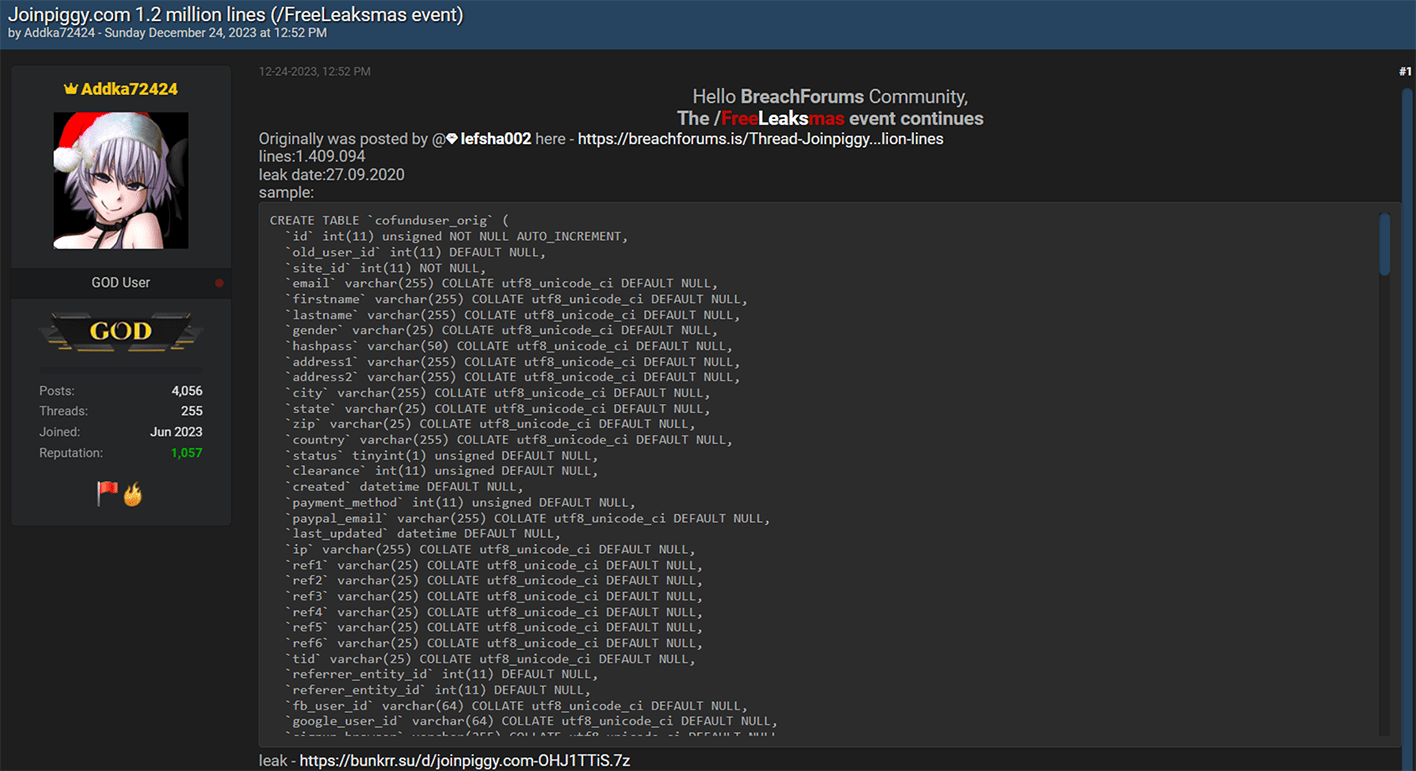The height and width of the screenshot is (771, 1416).
Task: Click the diamond icon before lefsha002
Action: pyautogui.click(x=452, y=139)
